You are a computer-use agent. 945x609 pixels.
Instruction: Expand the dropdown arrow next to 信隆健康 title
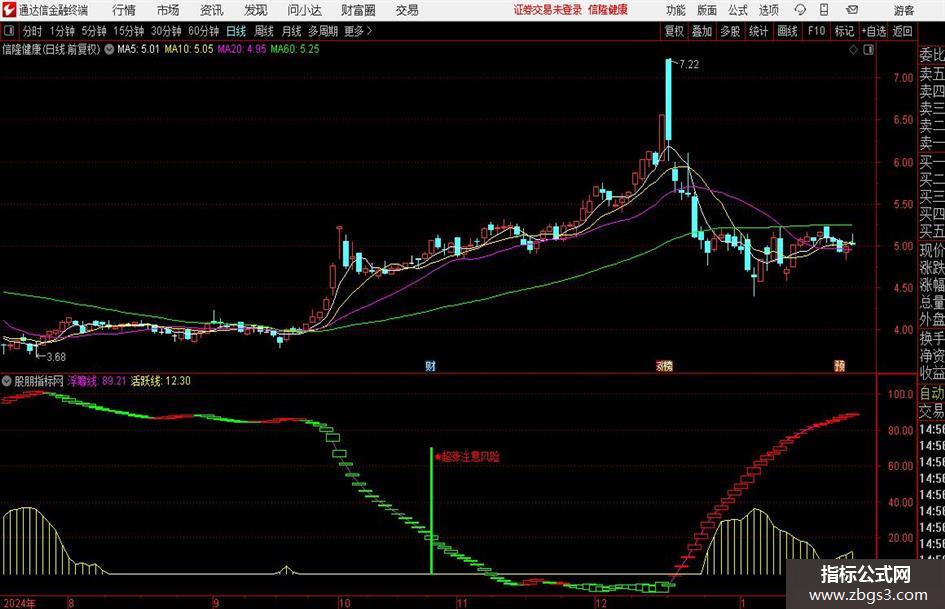pyautogui.click(x=109, y=49)
